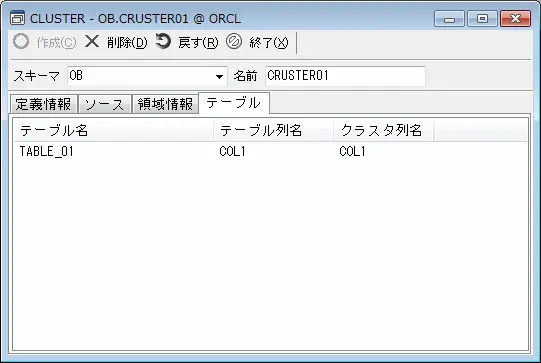The width and height of the screenshot is (541, 363).
Task: Switch to the ソース tab
Action: (x=105, y=104)
